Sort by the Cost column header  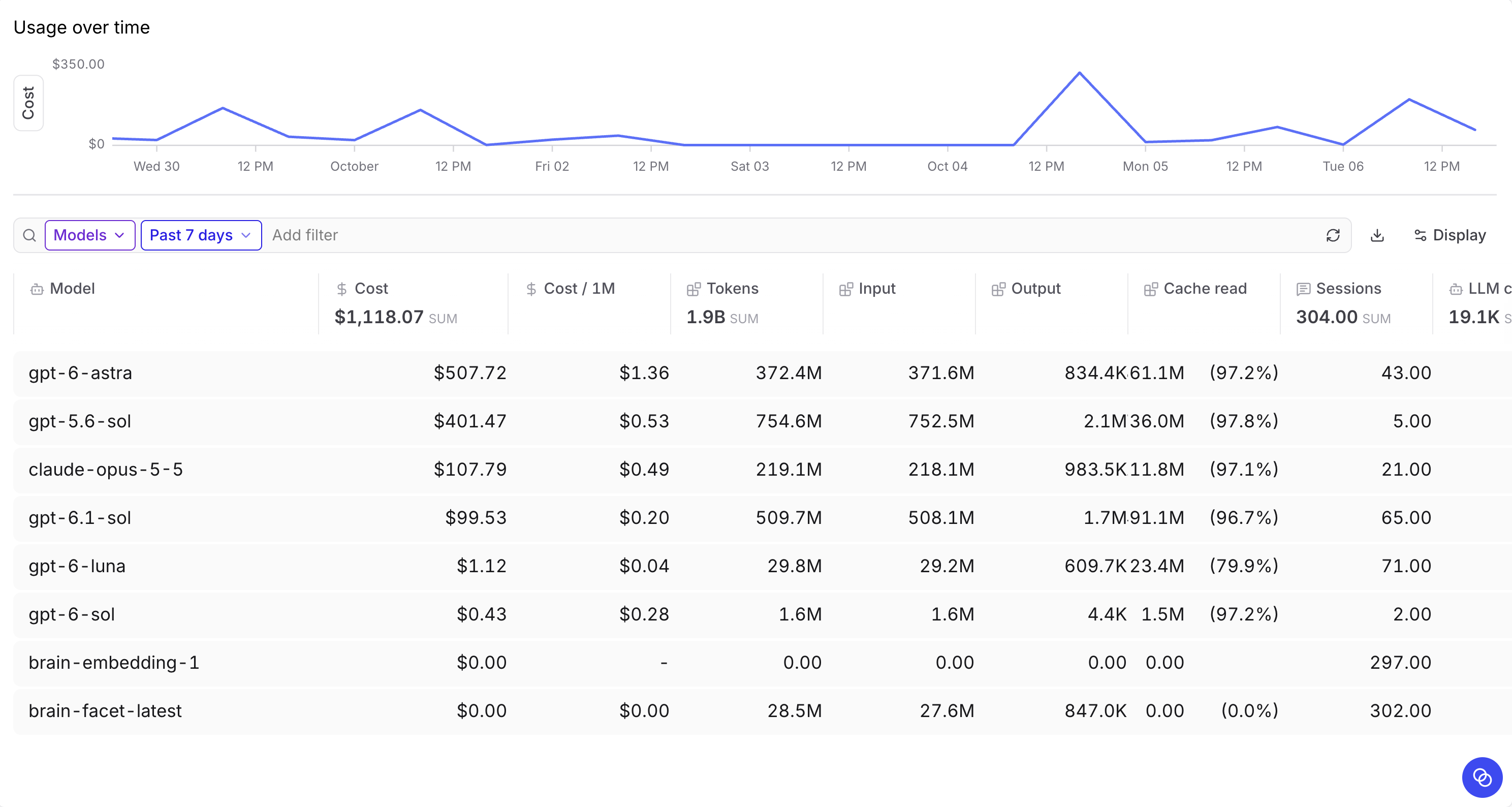click(x=371, y=288)
